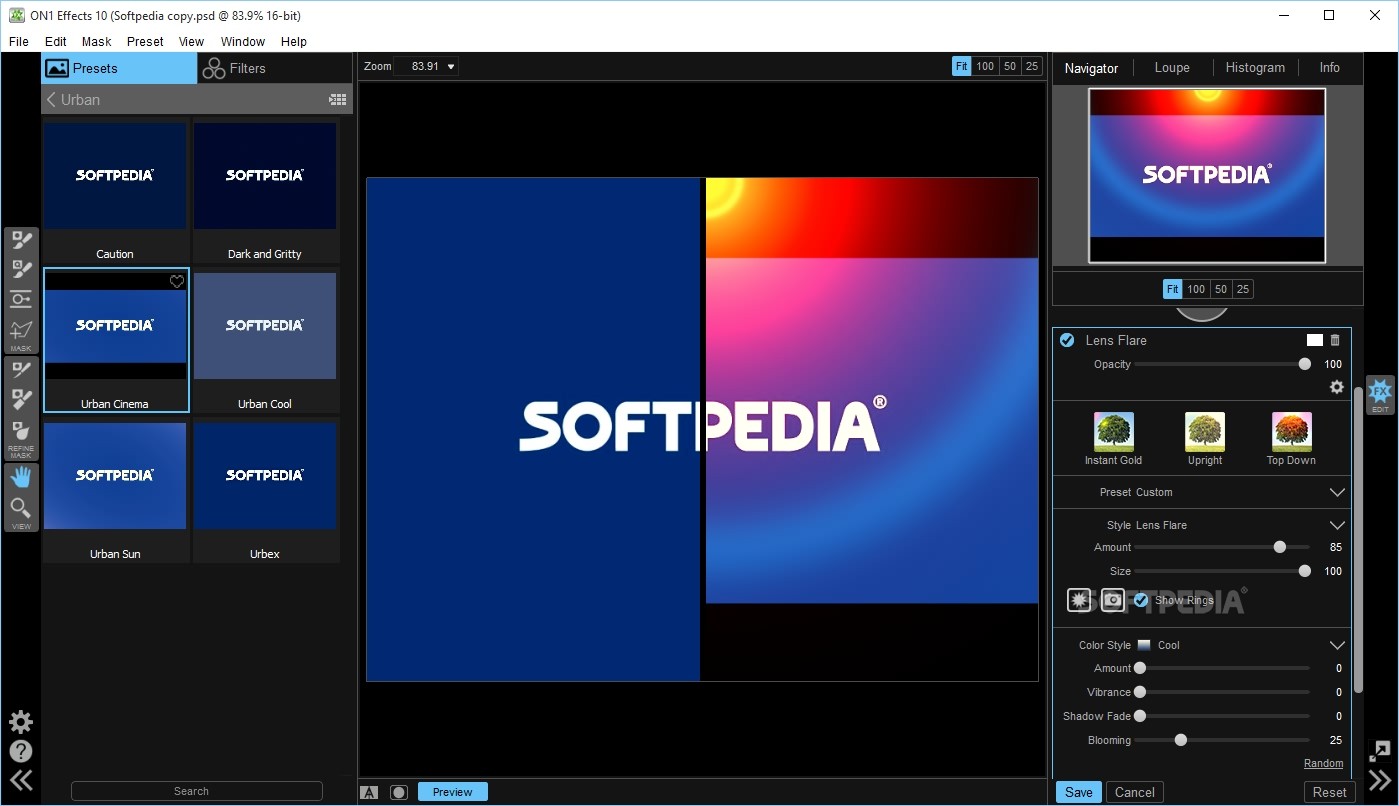The image size is (1399, 806).
Task: Apply the Top Down flare preset
Action: pos(1291,438)
